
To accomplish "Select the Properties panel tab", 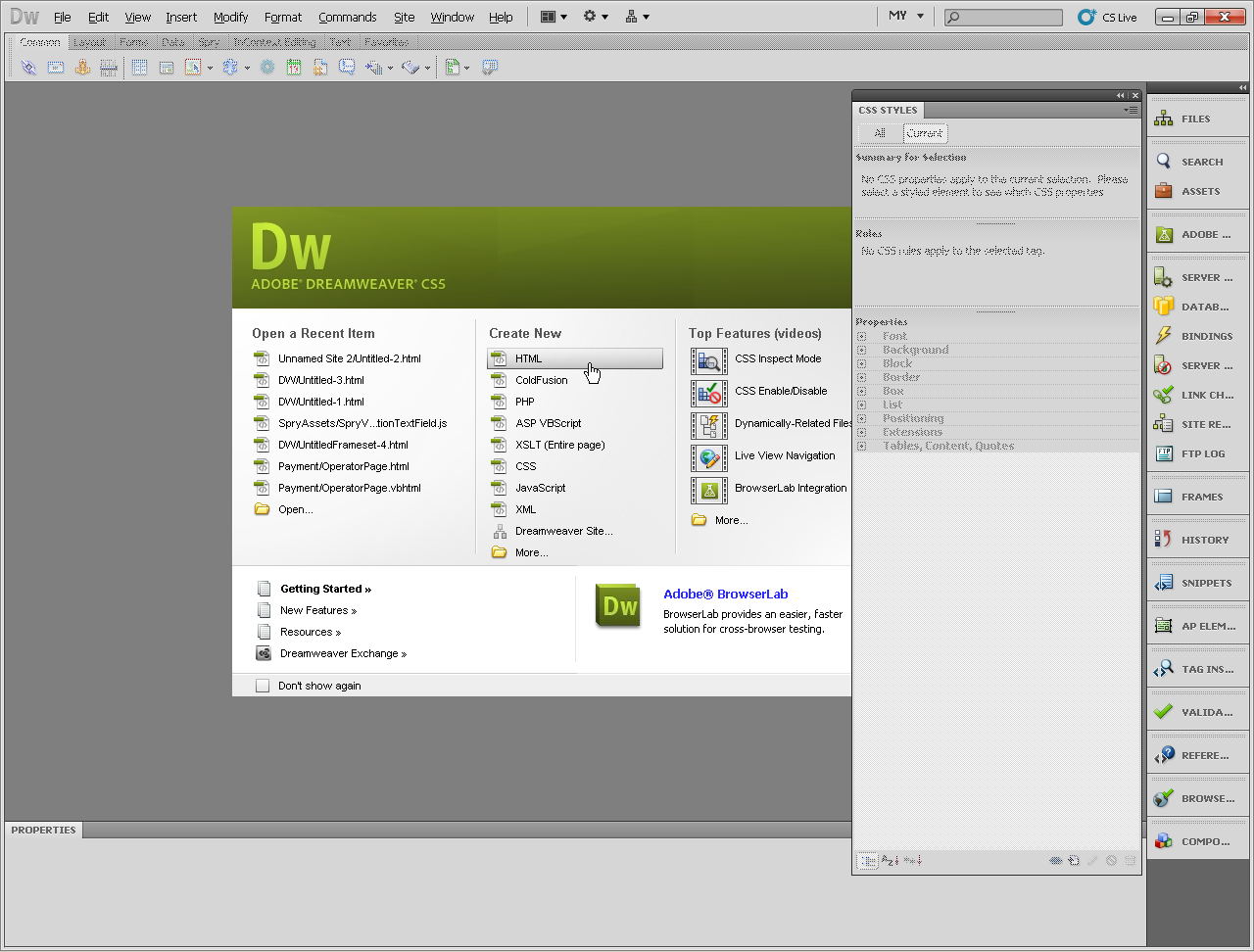I will (x=43, y=830).
